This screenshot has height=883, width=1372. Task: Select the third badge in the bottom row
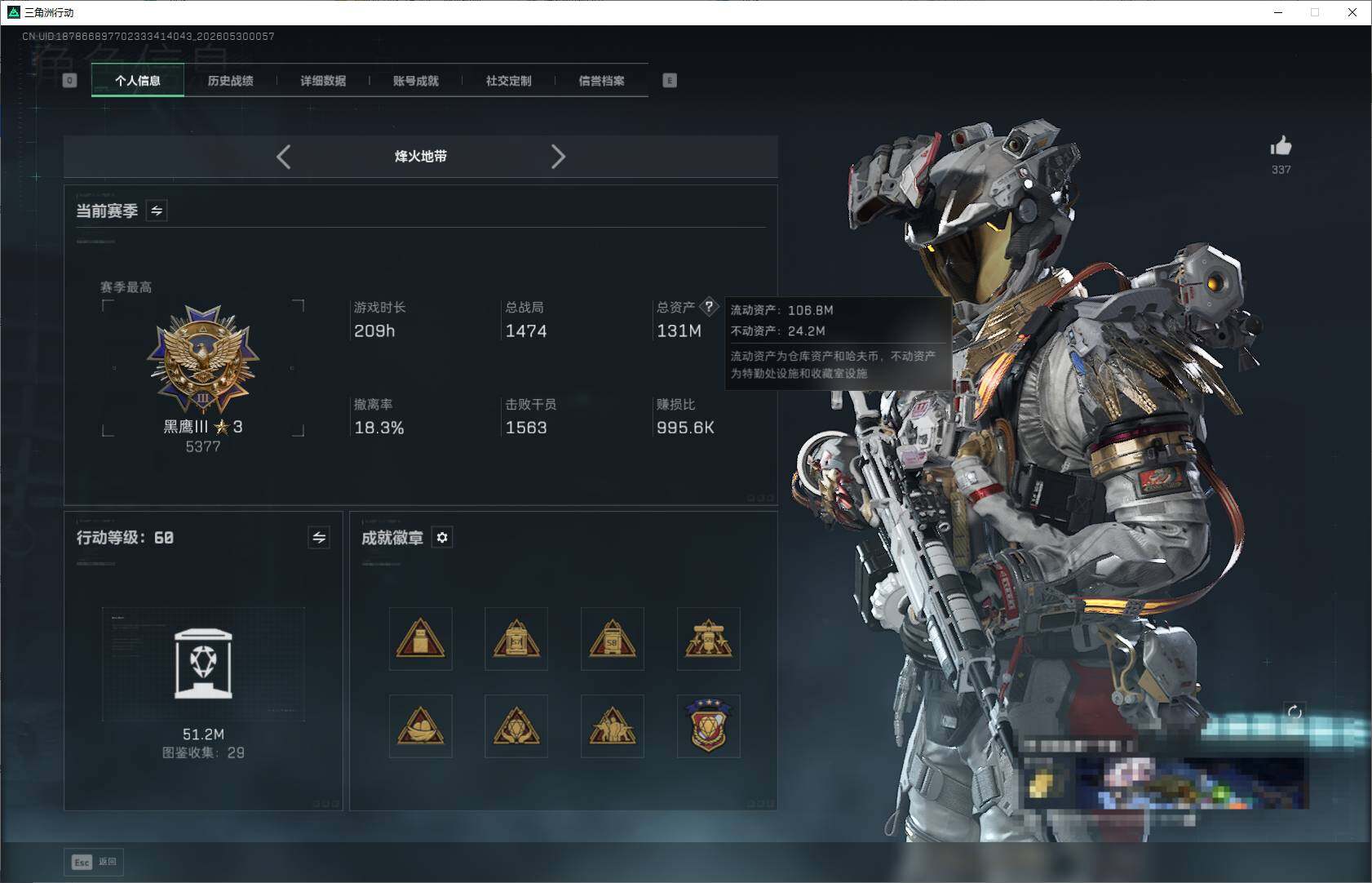613,726
